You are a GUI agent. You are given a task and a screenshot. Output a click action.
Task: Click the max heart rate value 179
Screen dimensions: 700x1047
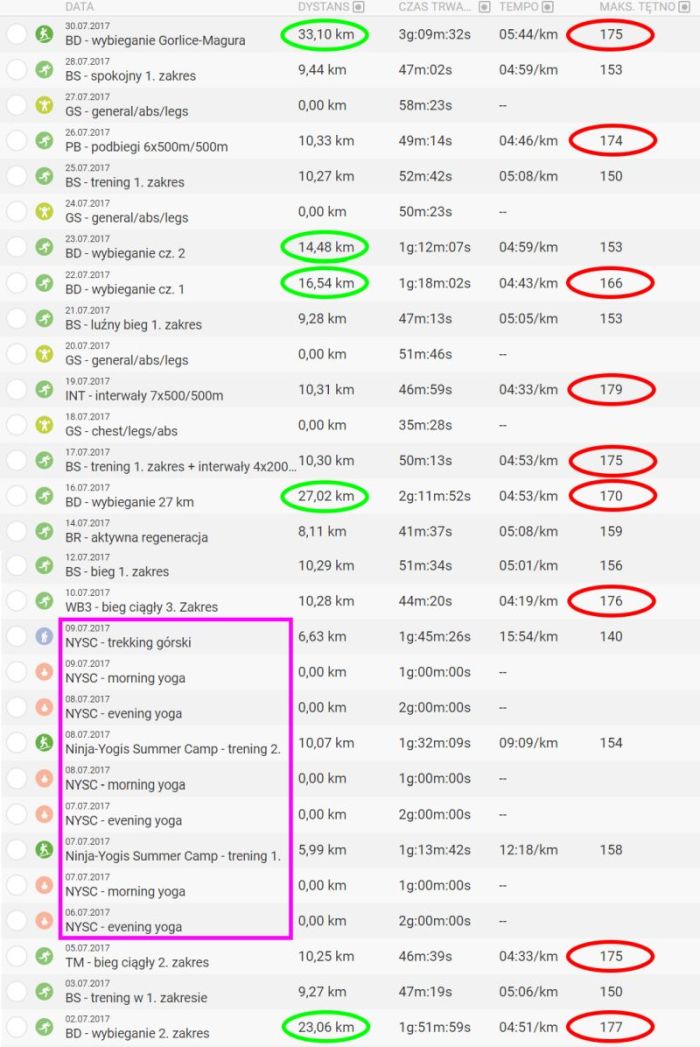click(x=611, y=390)
